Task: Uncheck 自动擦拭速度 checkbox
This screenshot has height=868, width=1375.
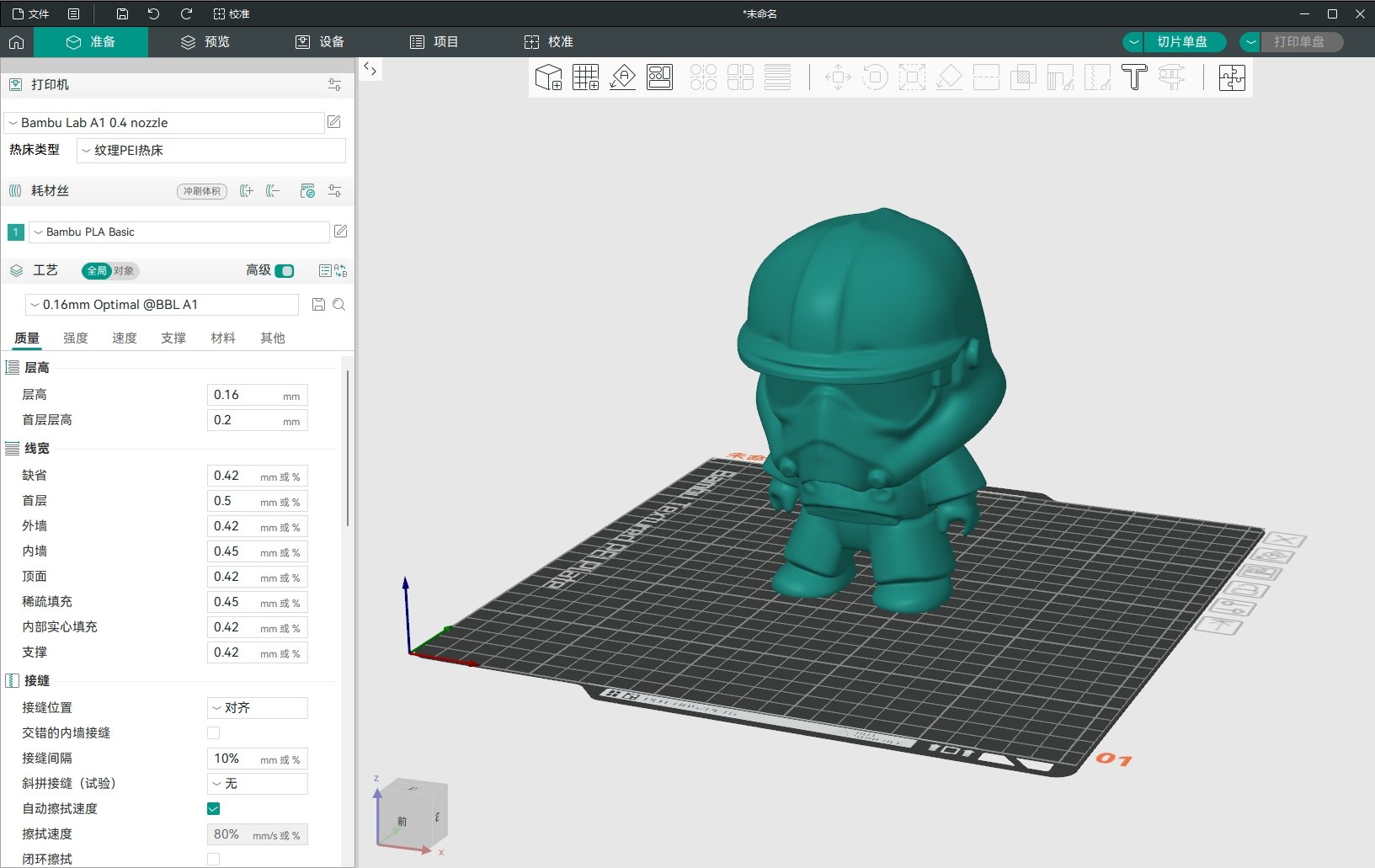Action: tap(214, 809)
